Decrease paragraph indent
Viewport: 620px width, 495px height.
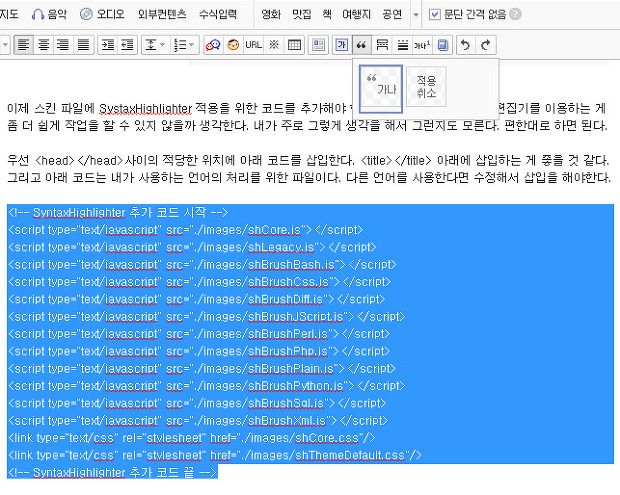(127, 45)
